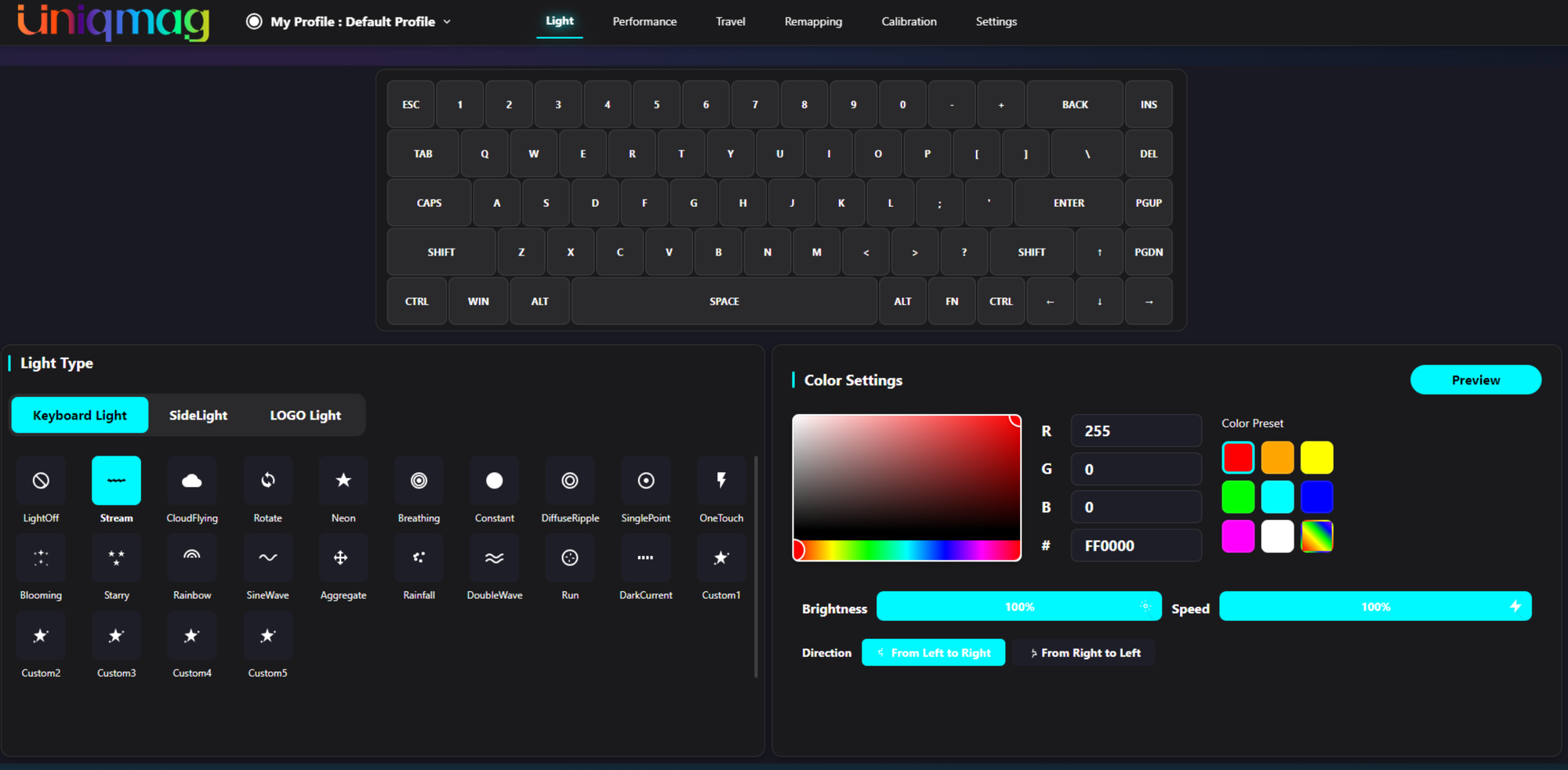Switch to the Remapping tab
This screenshot has width=1568, height=770.
point(813,22)
